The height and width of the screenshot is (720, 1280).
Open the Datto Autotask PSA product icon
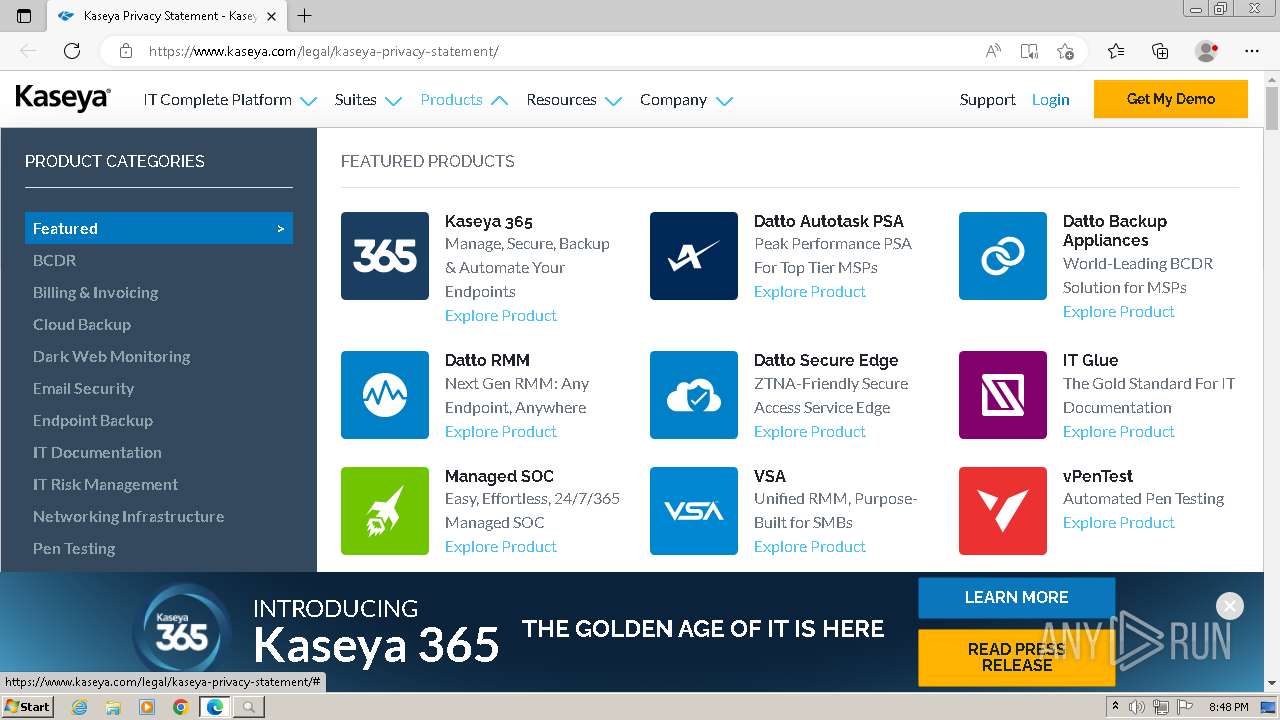pos(694,256)
